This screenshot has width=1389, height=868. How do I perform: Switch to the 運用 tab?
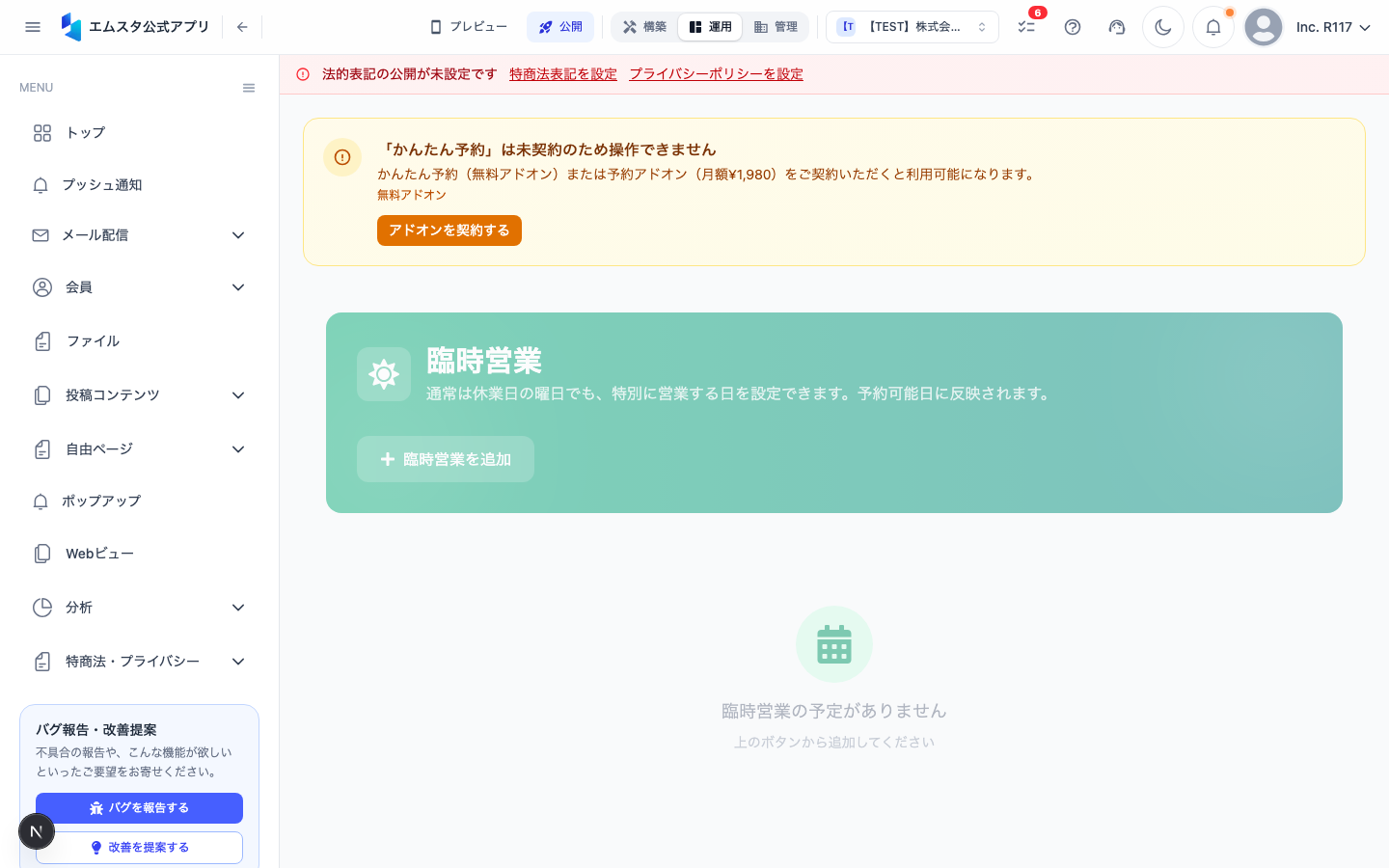pos(710,27)
